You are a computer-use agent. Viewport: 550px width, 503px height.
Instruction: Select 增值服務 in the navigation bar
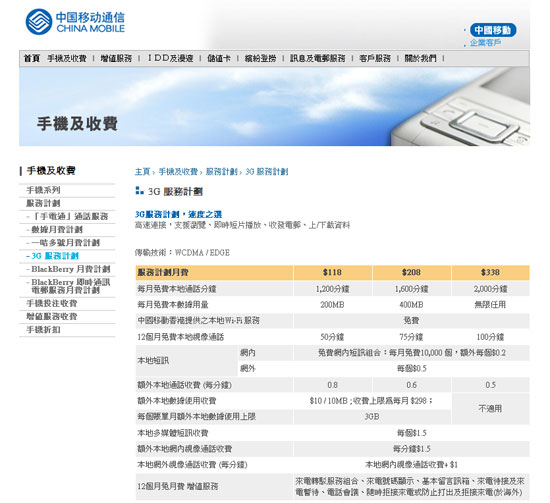116,58
